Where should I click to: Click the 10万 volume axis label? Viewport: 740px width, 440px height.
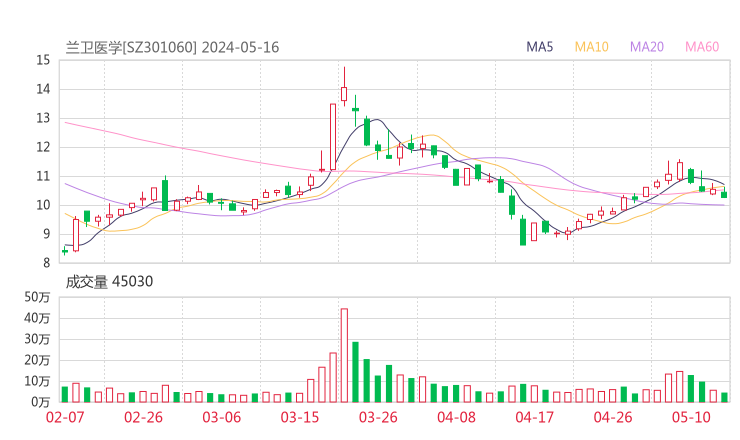37,381
